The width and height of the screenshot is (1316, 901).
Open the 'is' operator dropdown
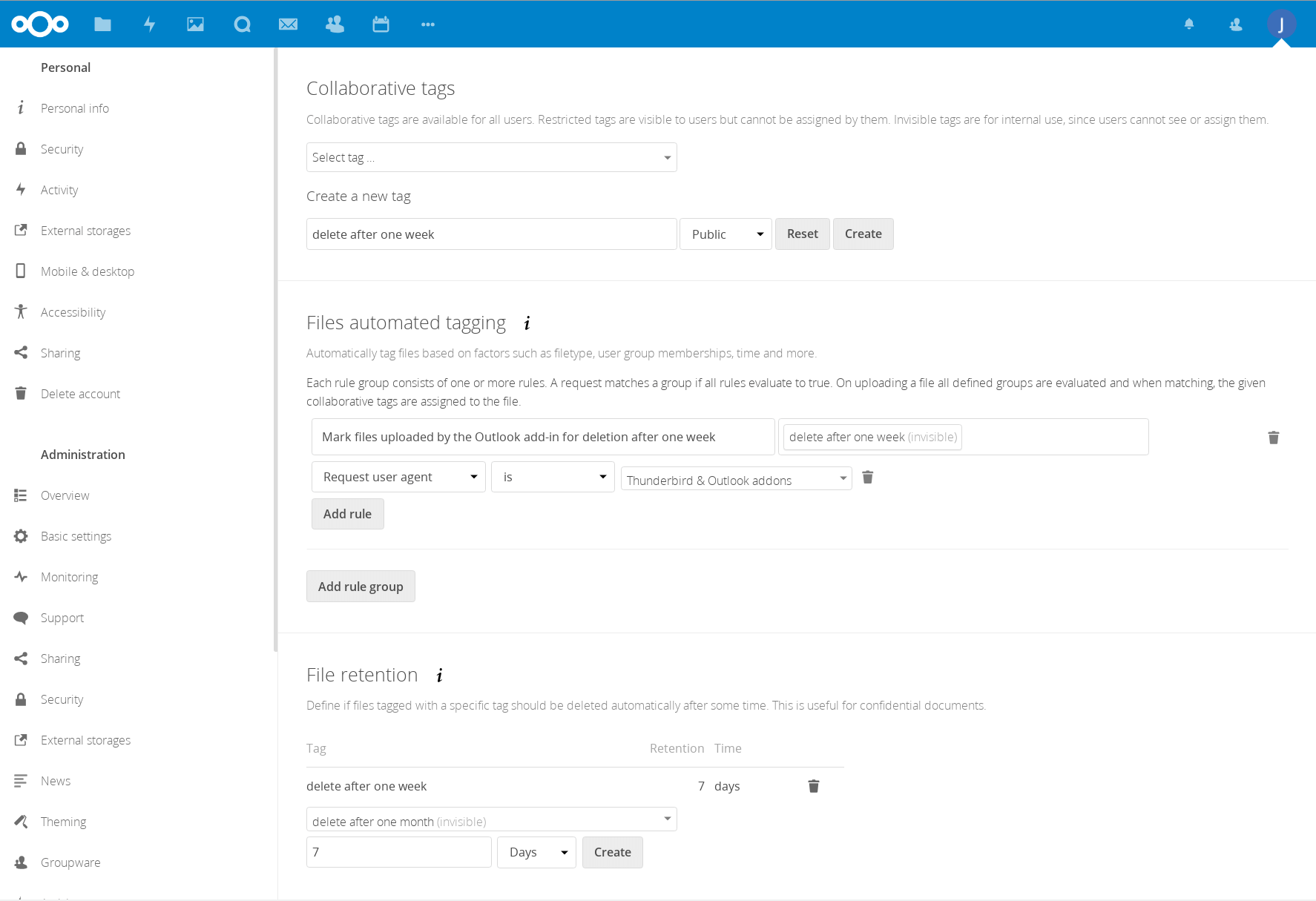click(553, 477)
